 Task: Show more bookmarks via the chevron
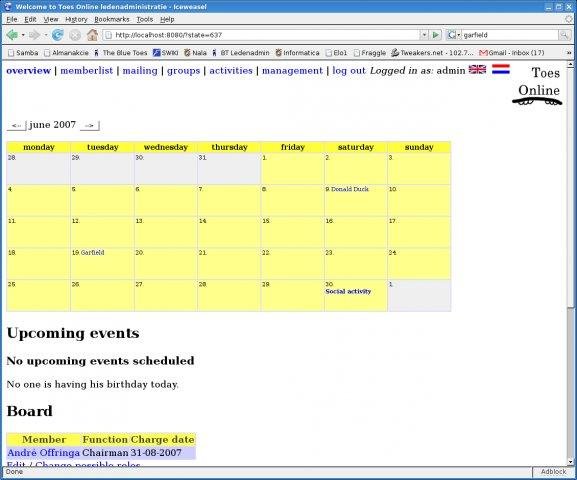[569, 53]
